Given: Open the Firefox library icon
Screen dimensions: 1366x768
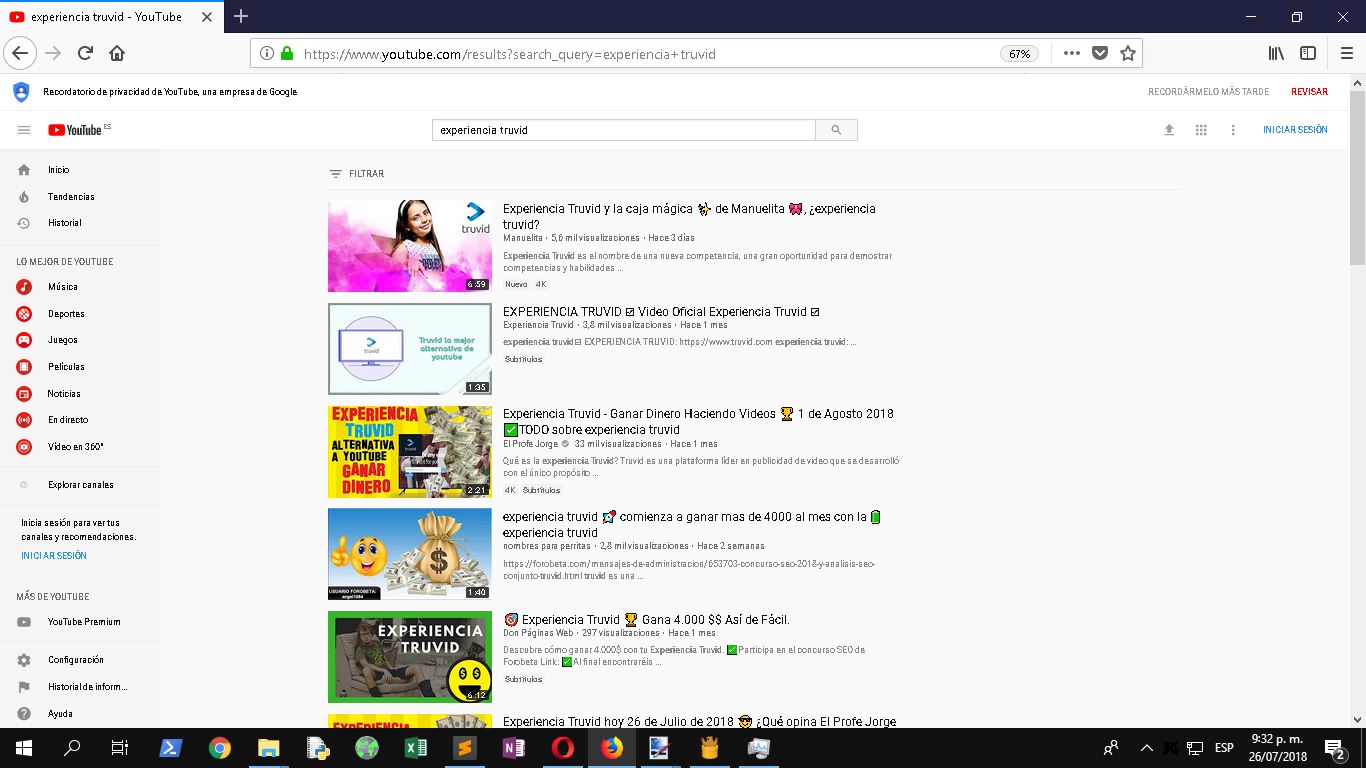Looking at the screenshot, I should point(1276,54).
